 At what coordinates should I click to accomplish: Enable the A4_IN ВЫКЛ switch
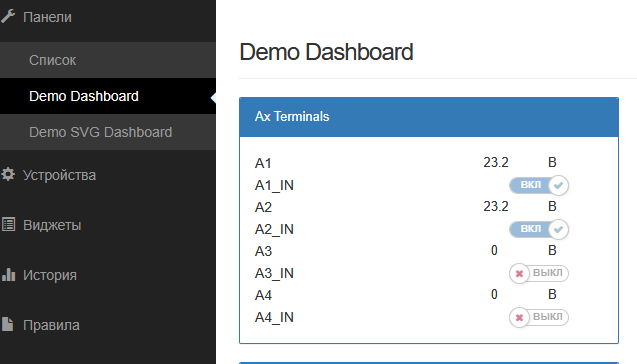coord(539,317)
